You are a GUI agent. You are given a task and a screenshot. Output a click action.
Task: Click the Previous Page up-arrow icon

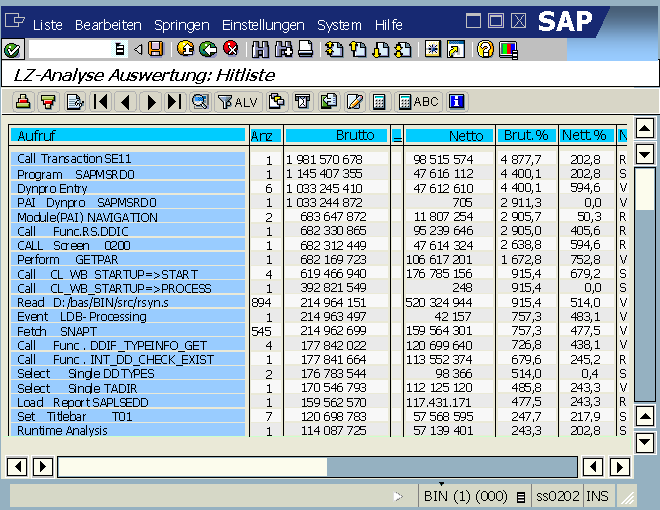click(358, 49)
